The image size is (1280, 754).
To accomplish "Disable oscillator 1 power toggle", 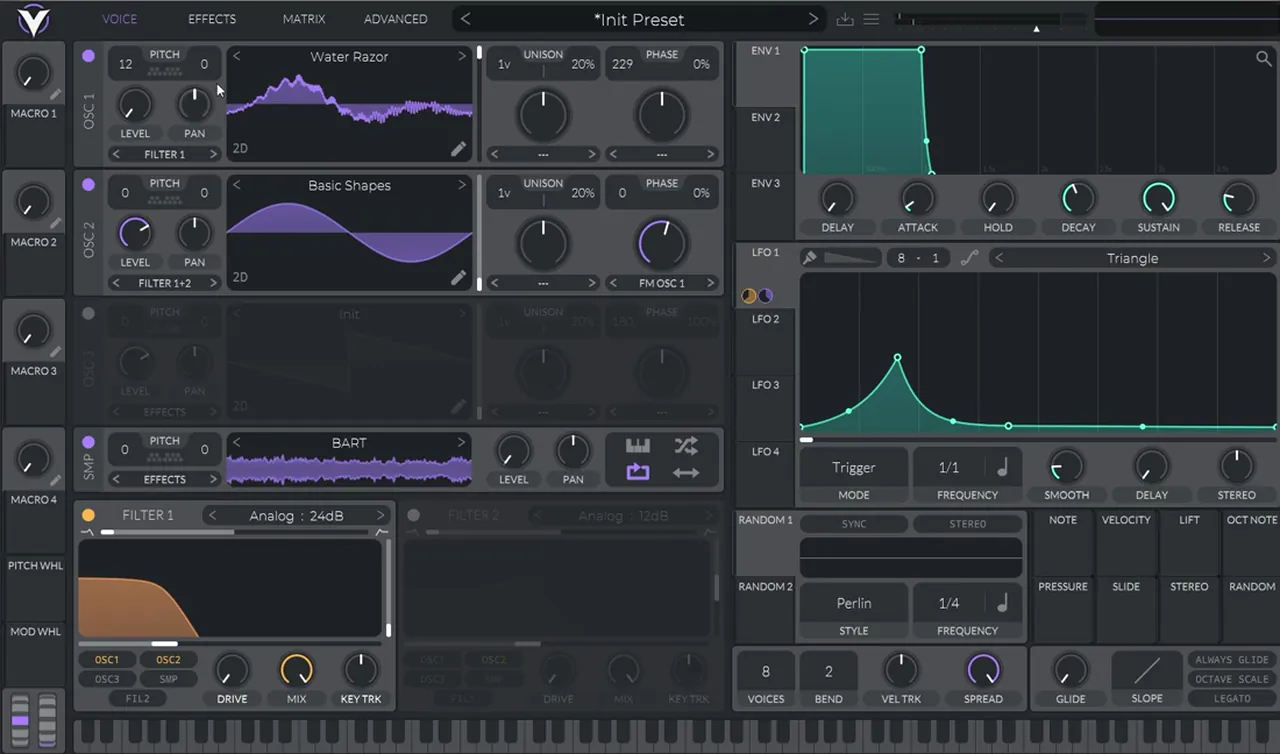I will [88, 56].
